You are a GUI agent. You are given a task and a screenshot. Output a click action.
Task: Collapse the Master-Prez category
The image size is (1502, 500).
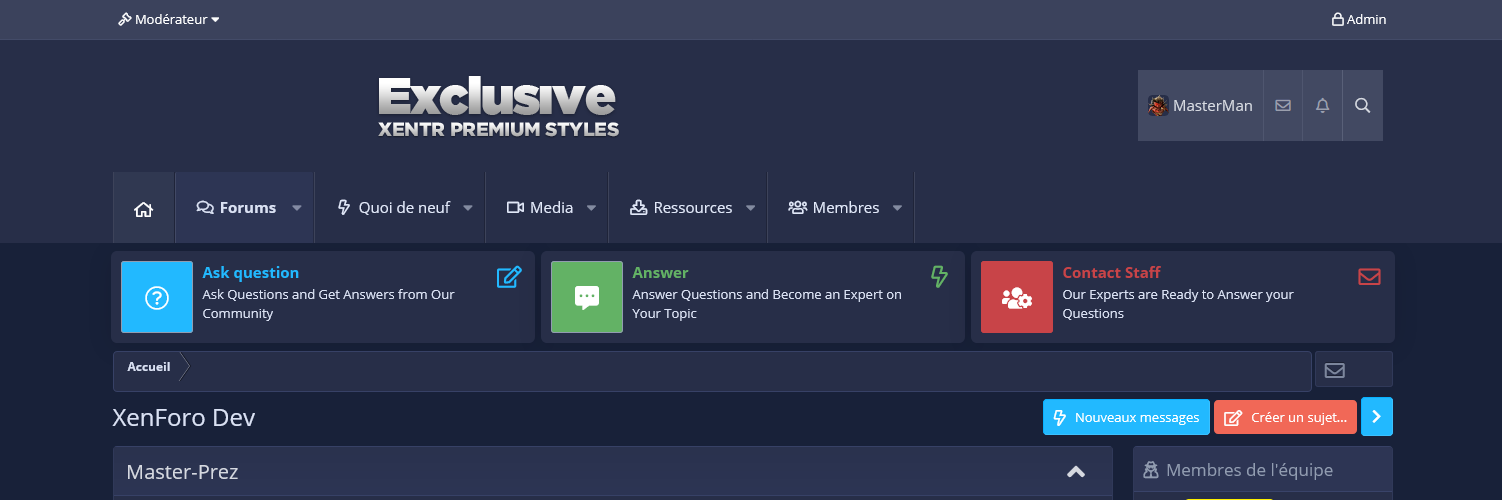1076,472
